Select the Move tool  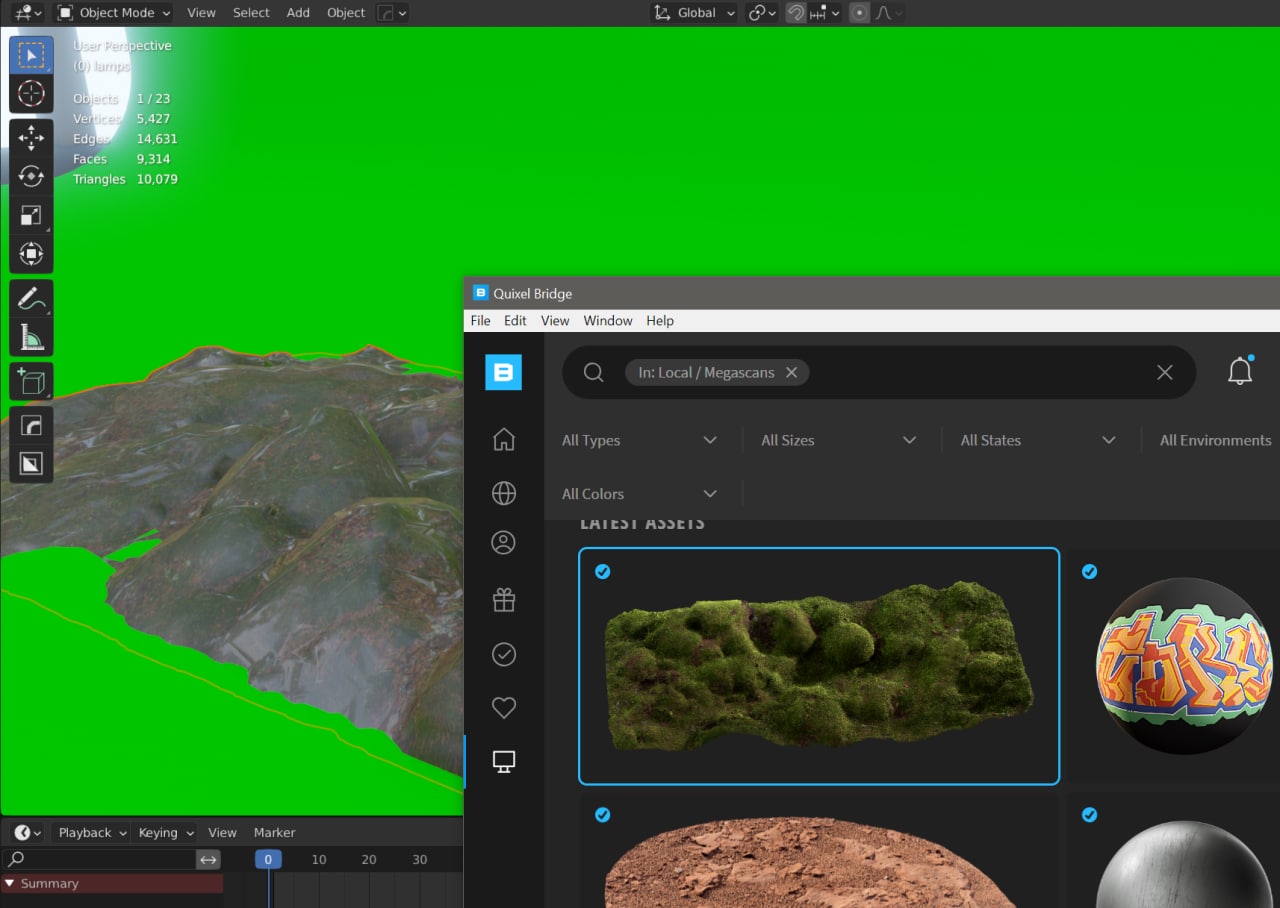tap(31, 138)
